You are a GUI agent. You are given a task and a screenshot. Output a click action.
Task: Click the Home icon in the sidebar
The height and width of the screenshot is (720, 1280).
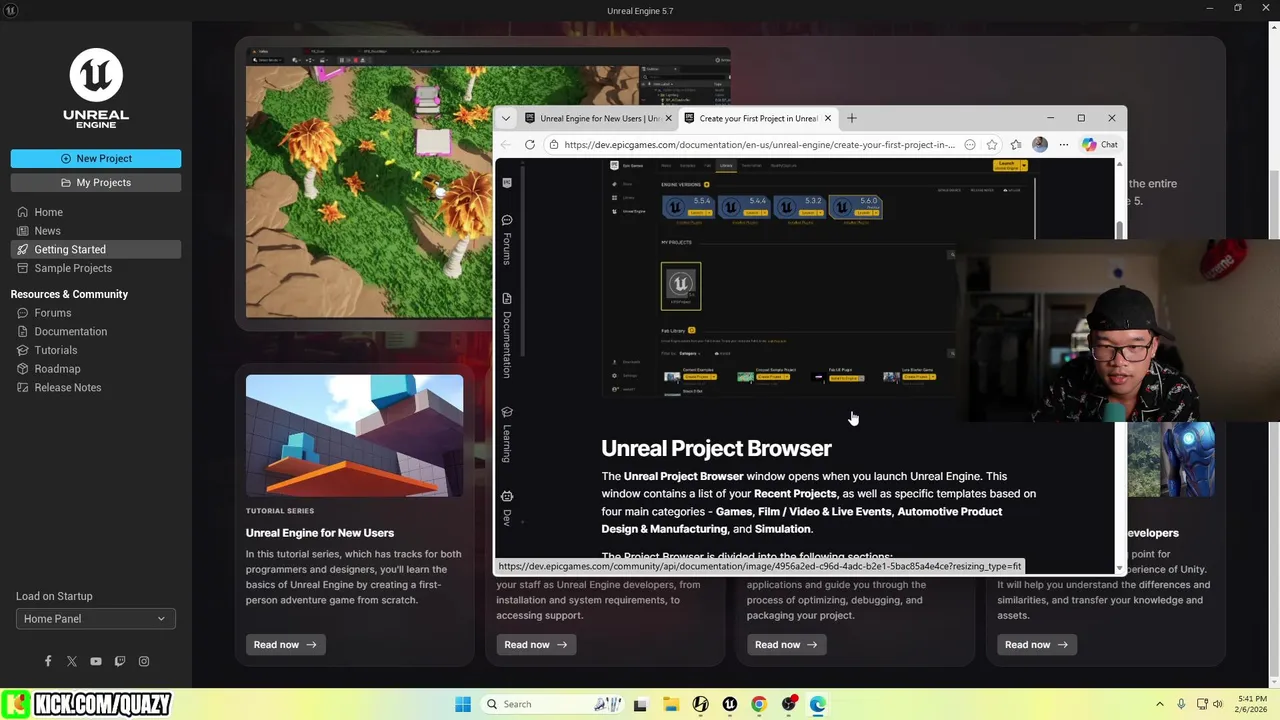click(x=22, y=212)
